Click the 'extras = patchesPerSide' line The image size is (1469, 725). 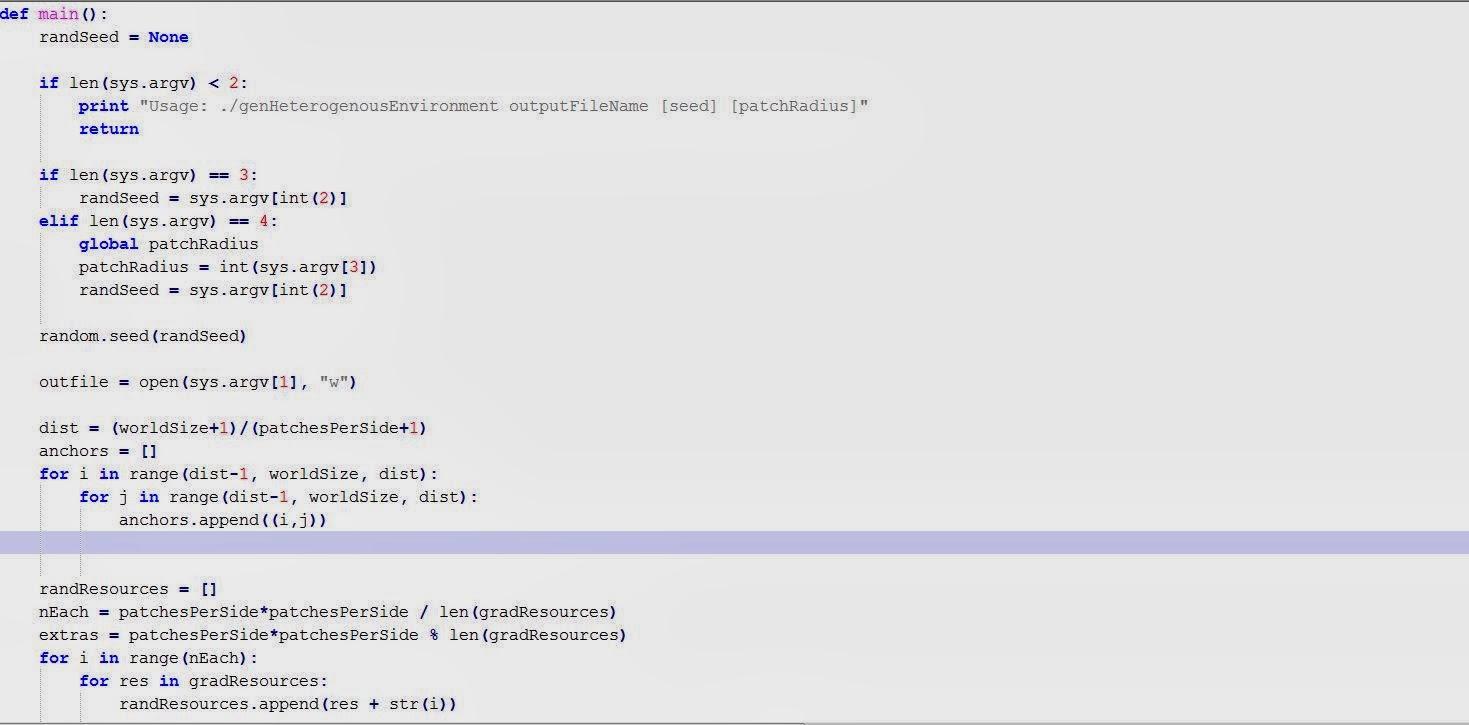click(x=333, y=635)
